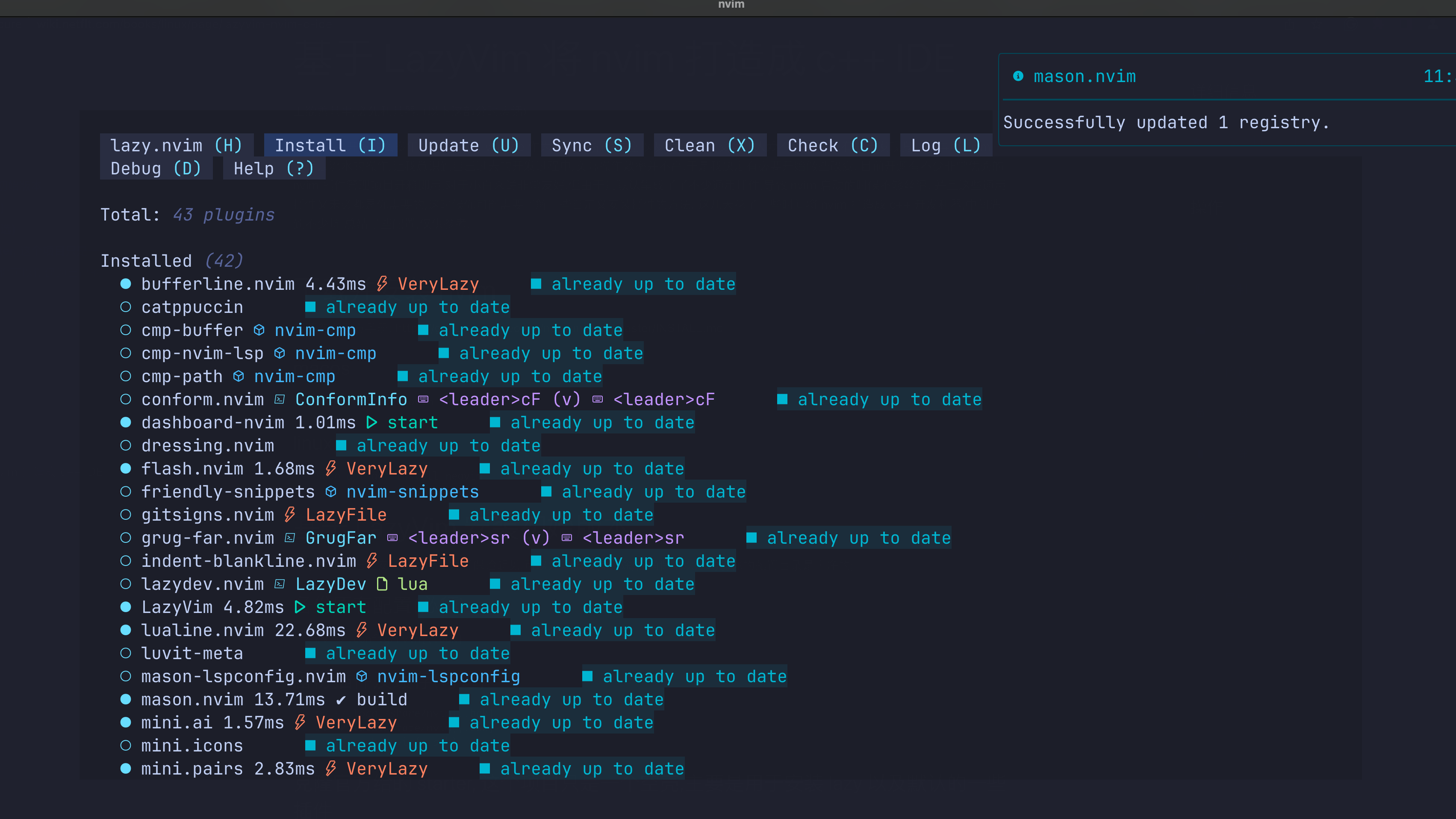Viewport: 1456px width, 819px height.
Task: Select the dressing.nvim plugin entry
Action: click(x=207, y=445)
